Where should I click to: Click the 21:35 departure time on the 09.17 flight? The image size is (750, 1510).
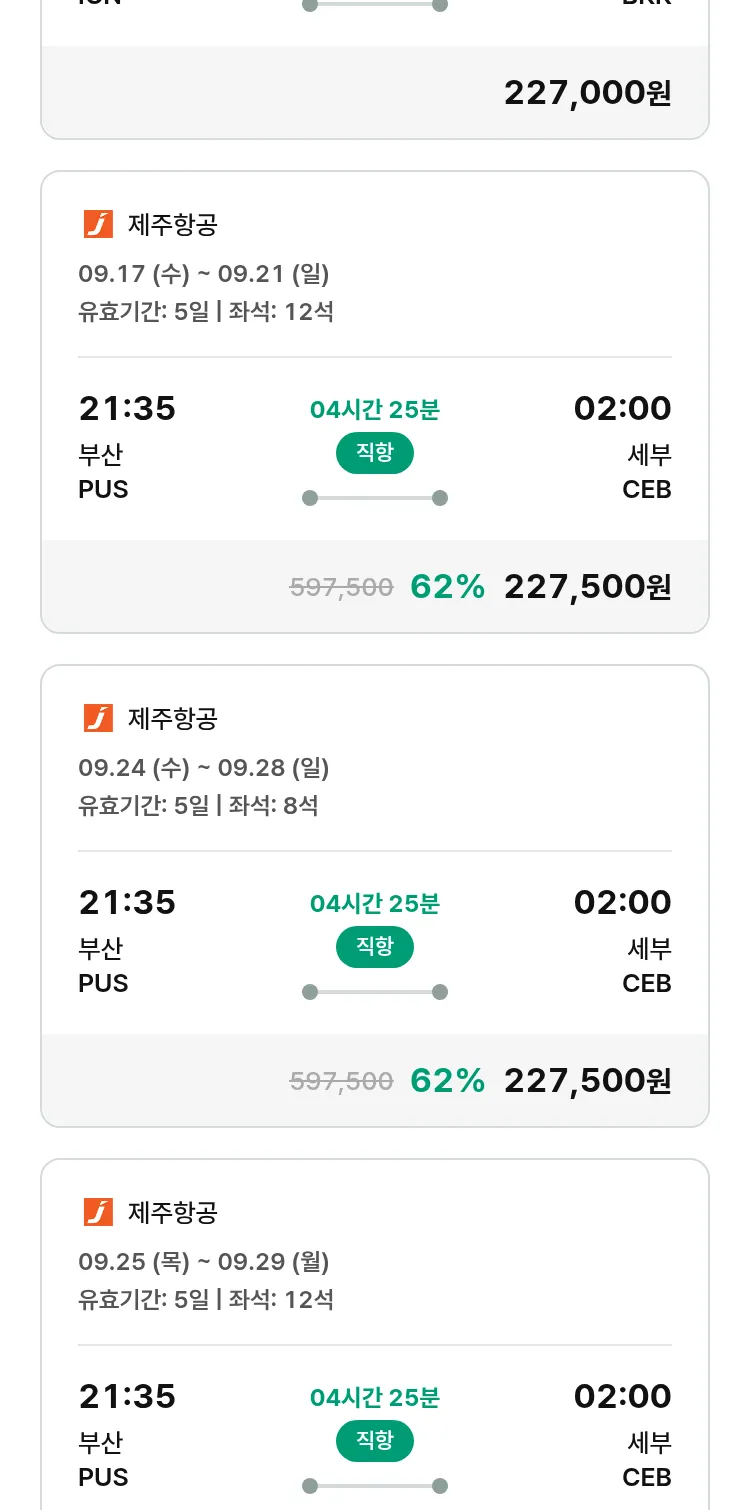pos(127,409)
